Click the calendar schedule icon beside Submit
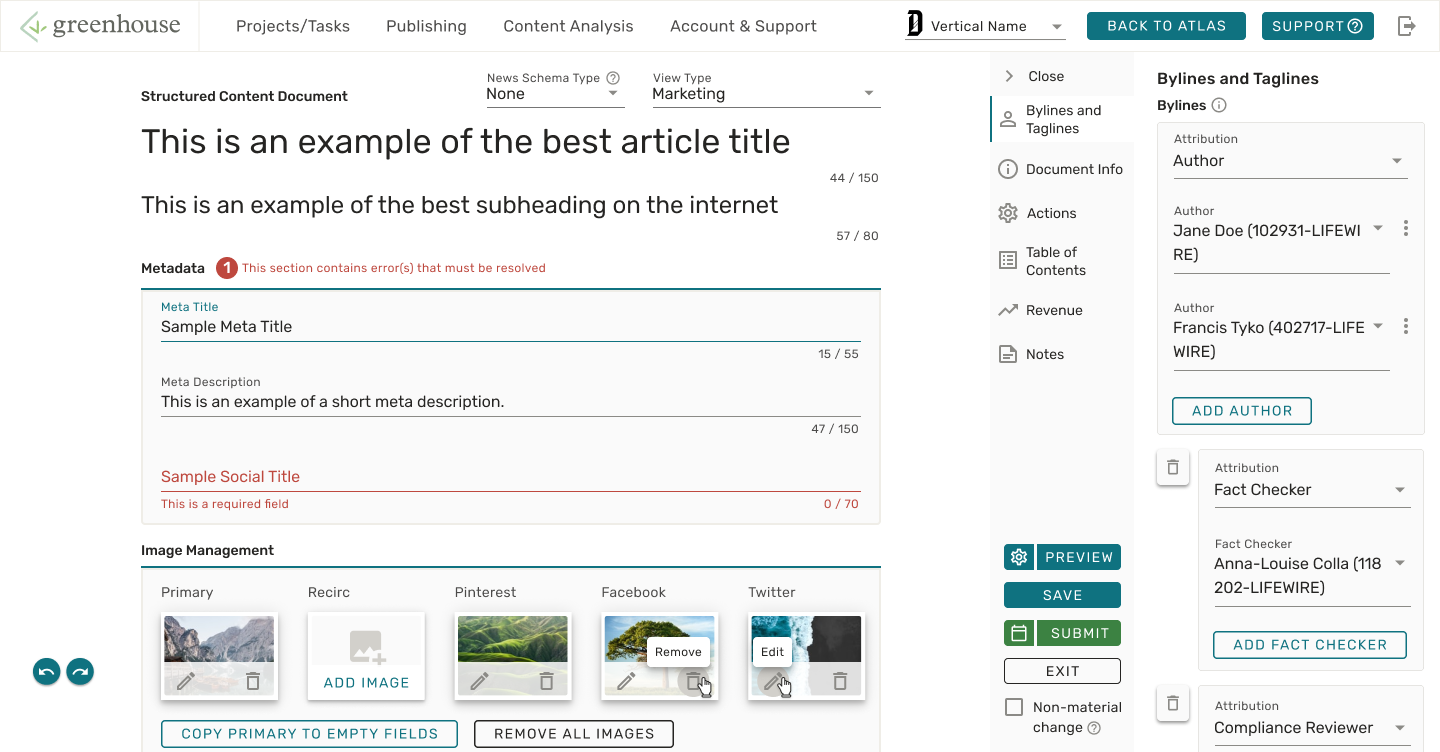The width and height of the screenshot is (1440, 752). click(x=1019, y=633)
